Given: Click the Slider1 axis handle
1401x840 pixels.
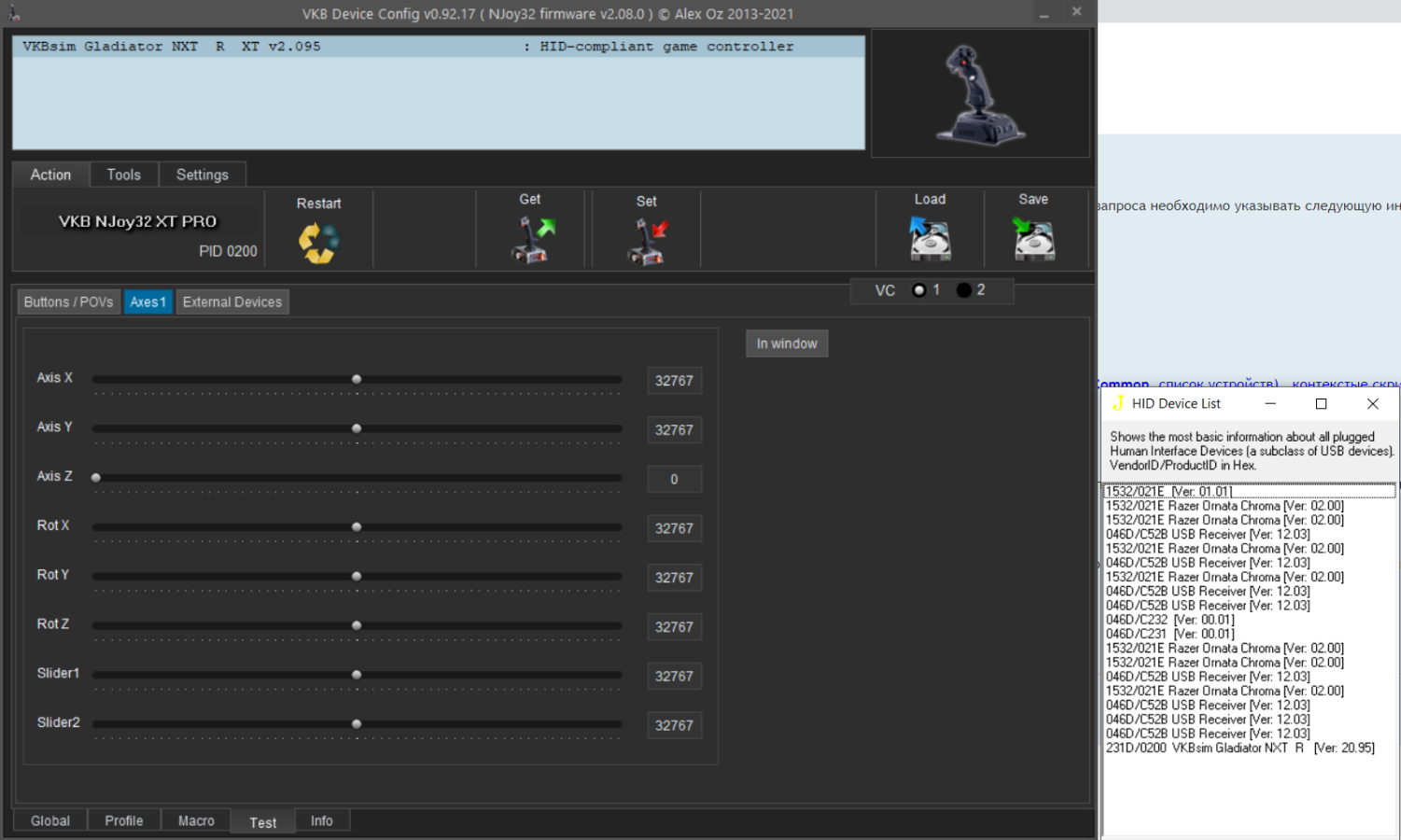Looking at the screenshot, I should tap(357, 675).
